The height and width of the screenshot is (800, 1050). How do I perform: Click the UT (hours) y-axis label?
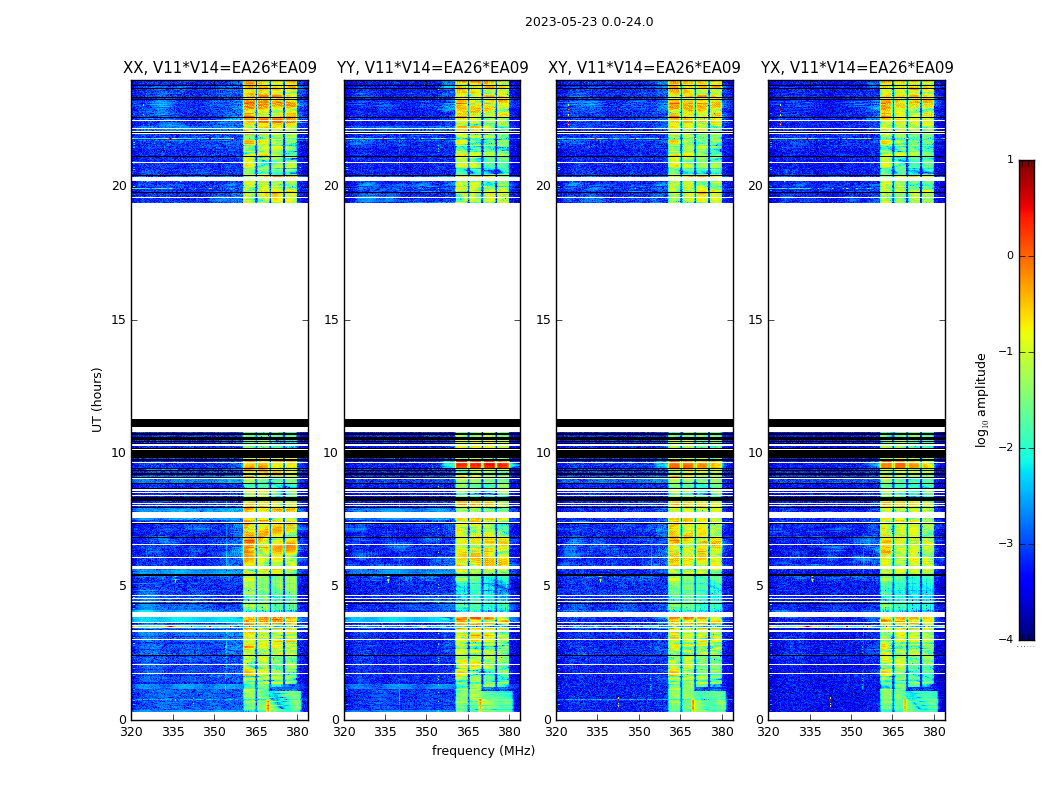pos(97,399)
